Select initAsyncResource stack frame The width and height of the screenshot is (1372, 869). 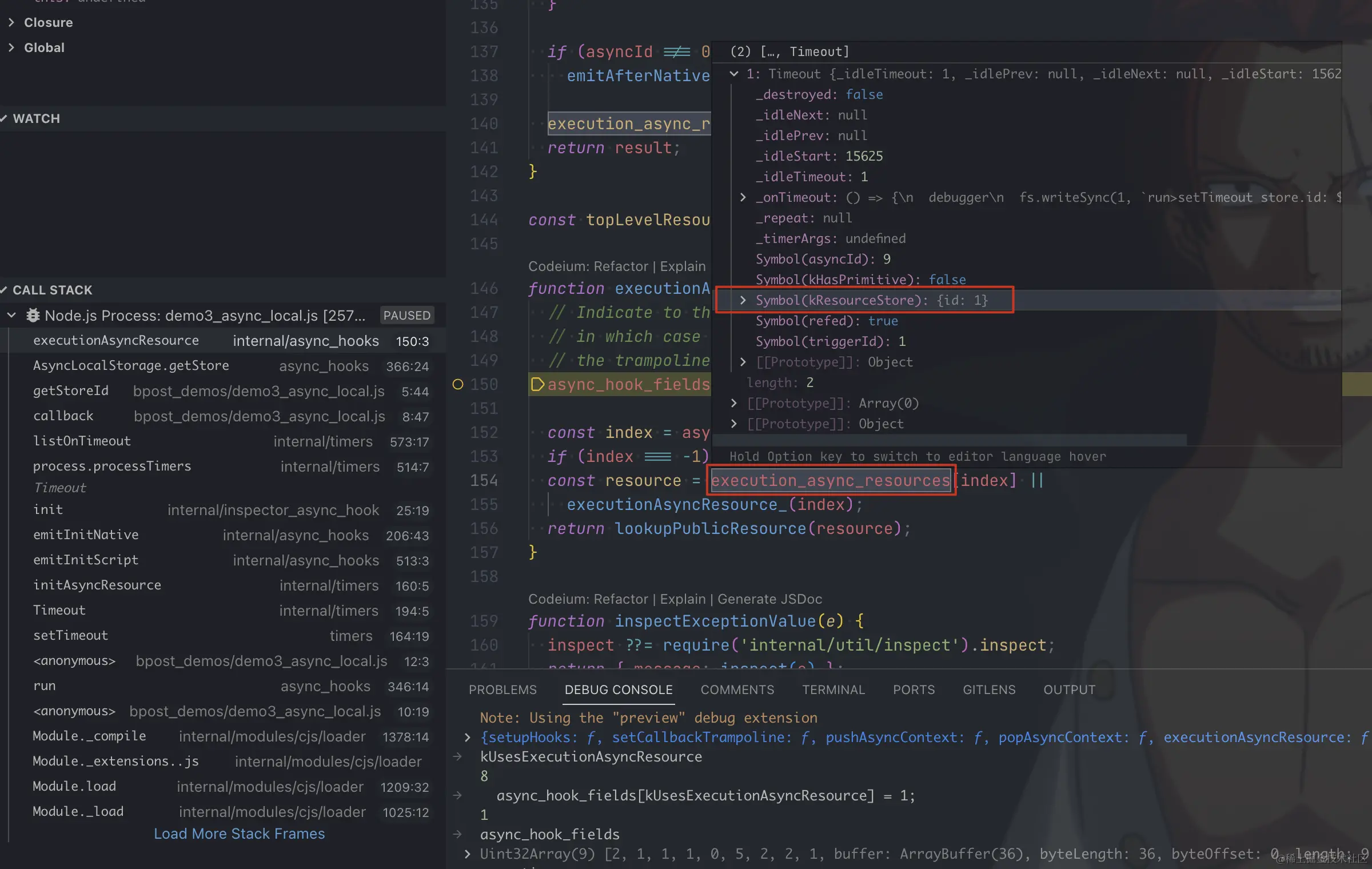point(223,585)
